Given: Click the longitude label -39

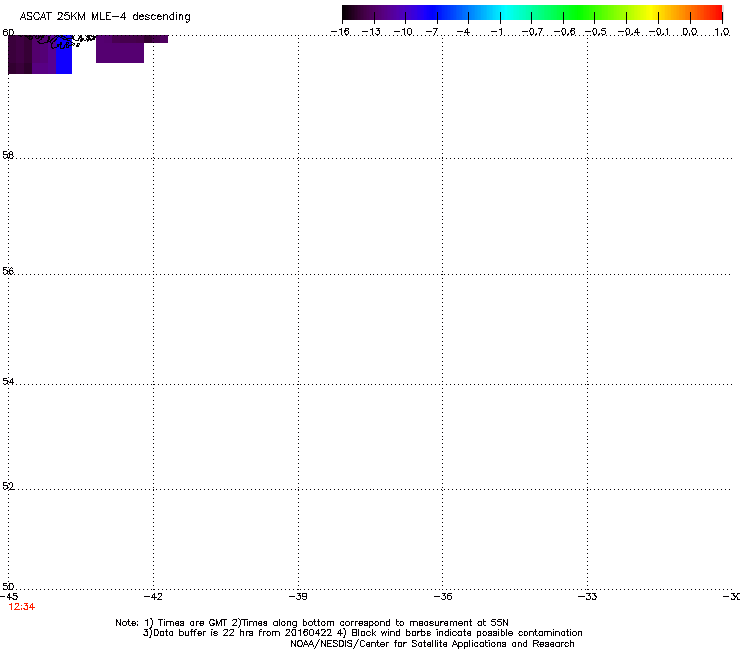Looking at the screenshot, I should point(298,597).
